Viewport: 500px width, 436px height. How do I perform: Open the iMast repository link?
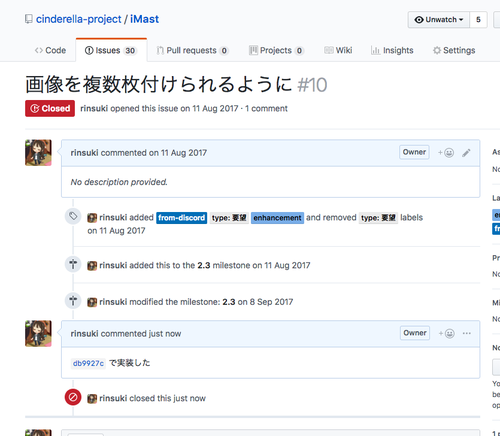[x=144, y=19]
